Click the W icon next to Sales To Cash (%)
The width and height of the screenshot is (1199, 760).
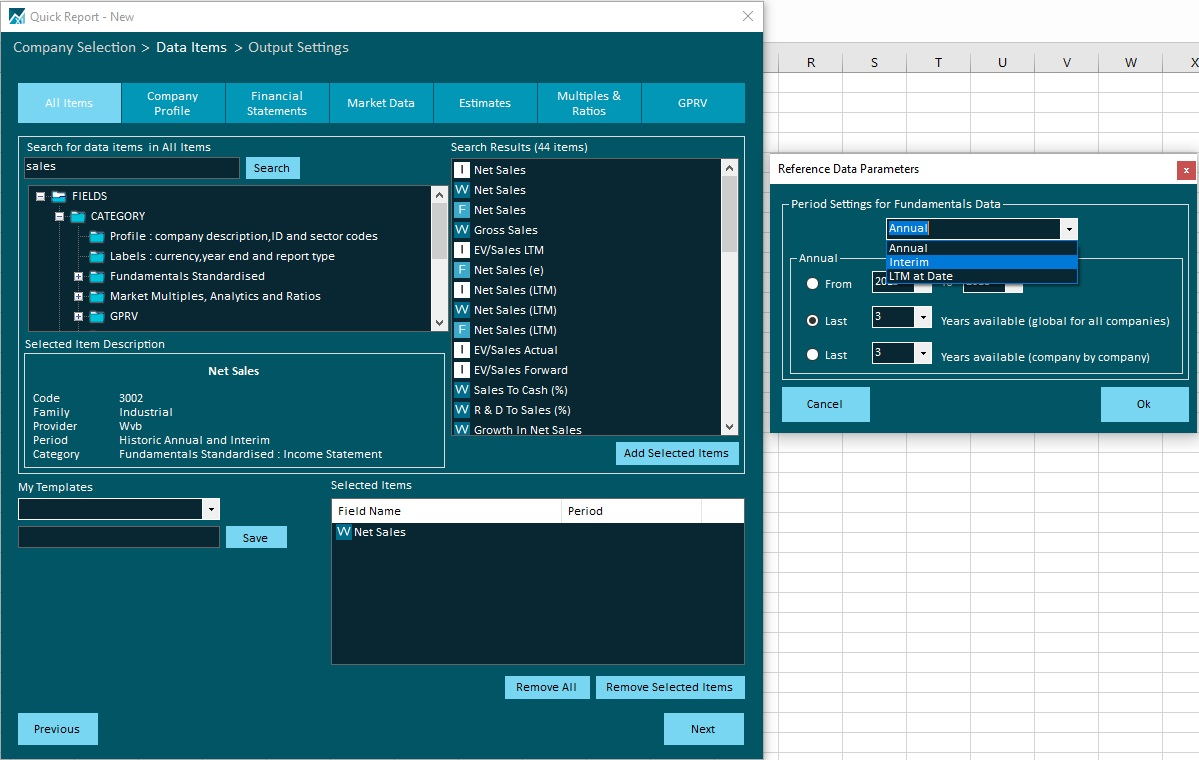[461, 390]
